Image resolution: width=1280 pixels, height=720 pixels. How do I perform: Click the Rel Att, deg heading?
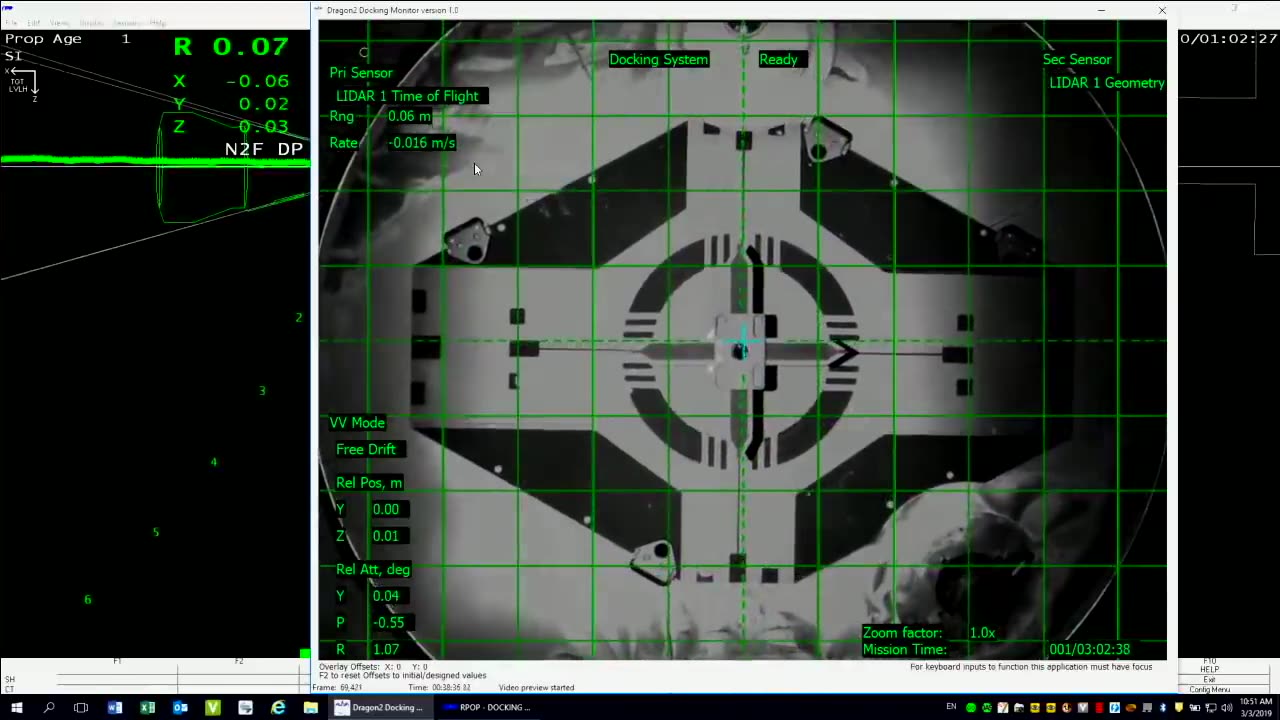coord(373,570)
